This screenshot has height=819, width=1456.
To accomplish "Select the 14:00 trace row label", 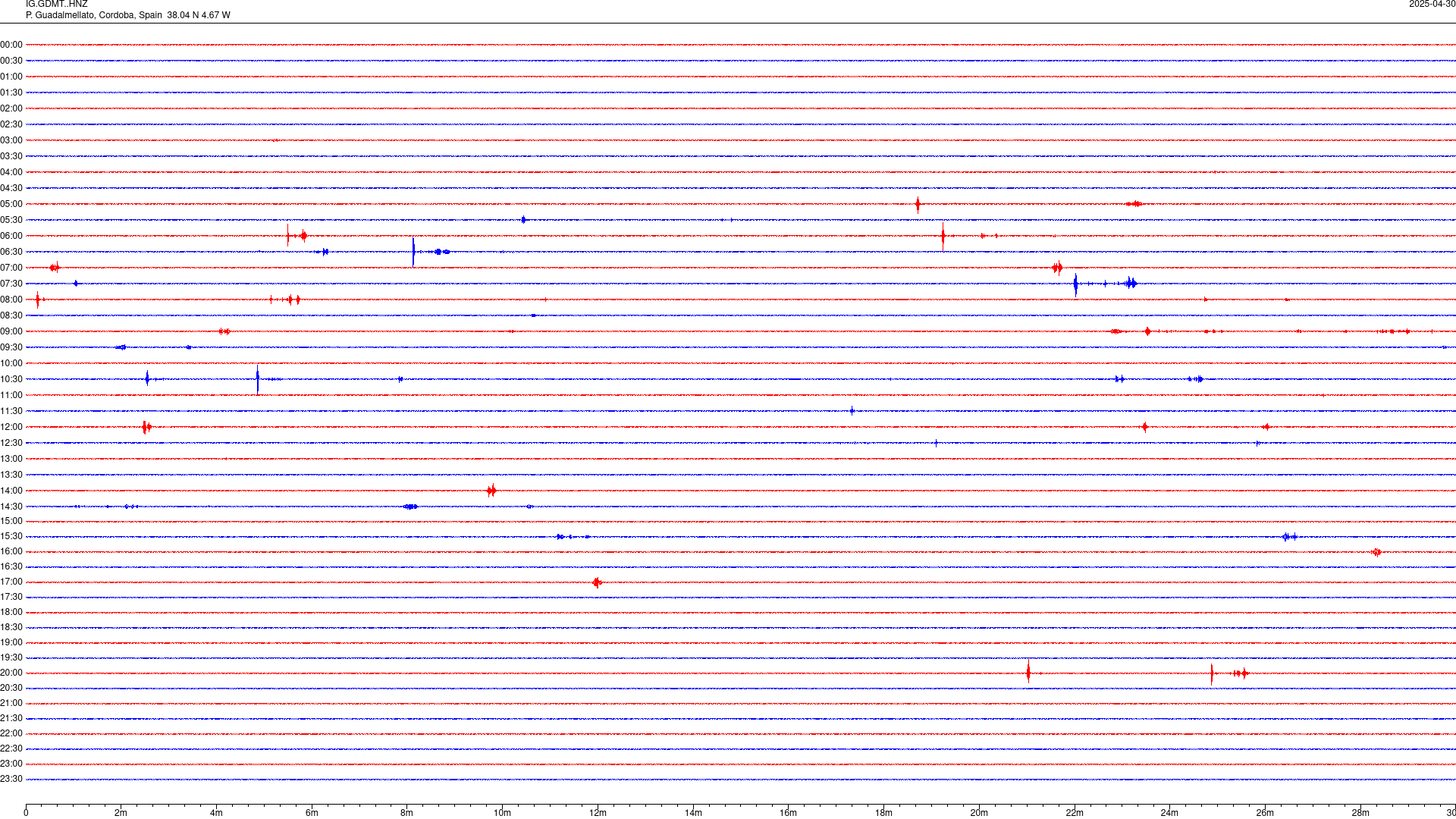I will click(11, 491).
